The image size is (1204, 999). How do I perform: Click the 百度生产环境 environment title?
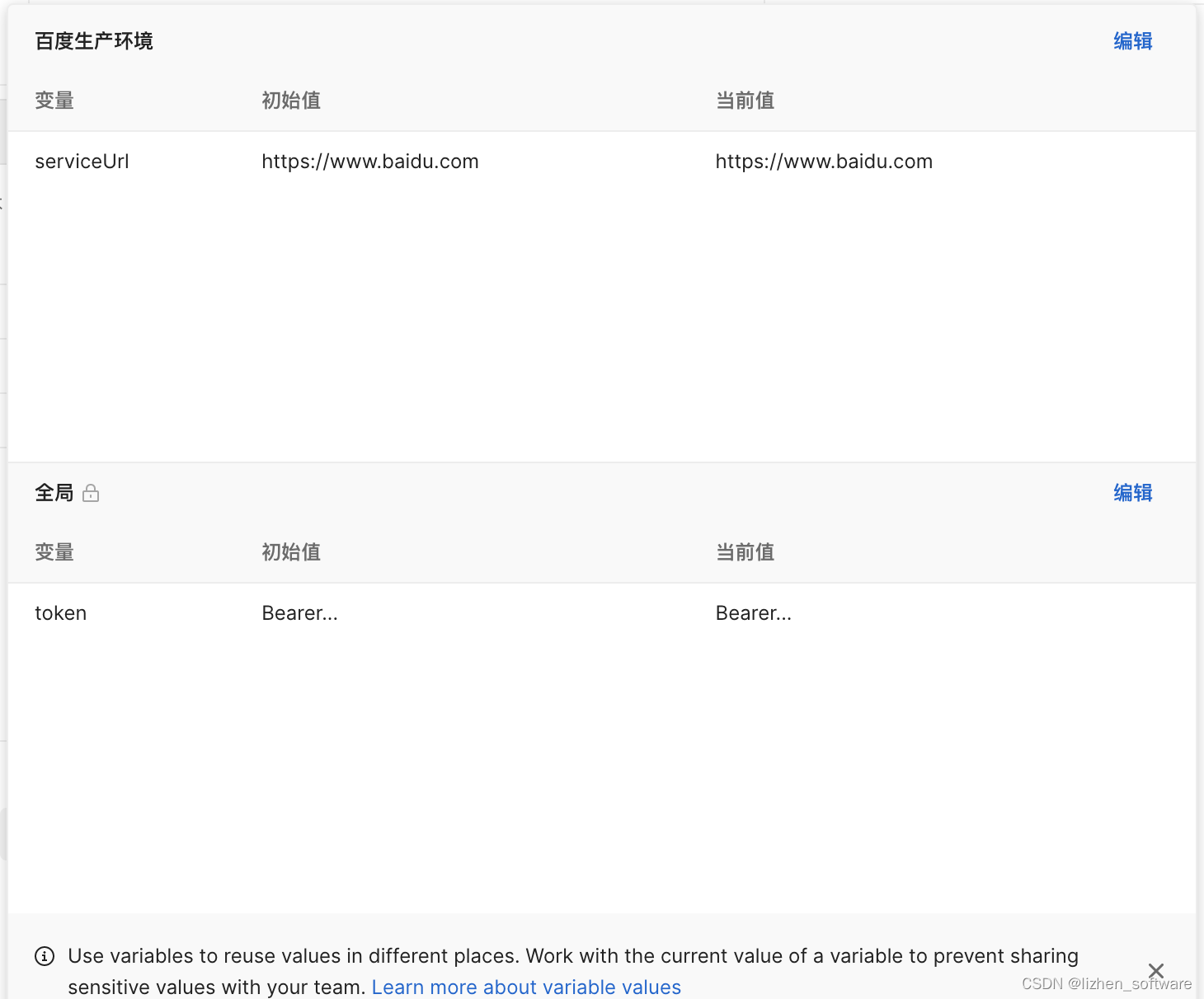pos(94,41)
